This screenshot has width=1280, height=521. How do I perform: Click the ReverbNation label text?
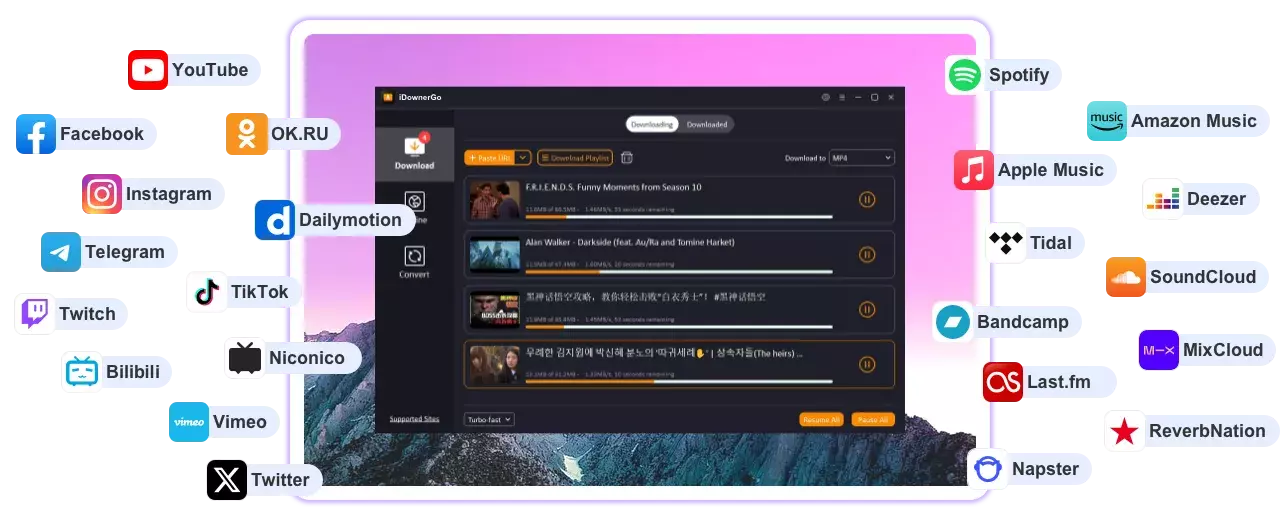coord(1207,431)
